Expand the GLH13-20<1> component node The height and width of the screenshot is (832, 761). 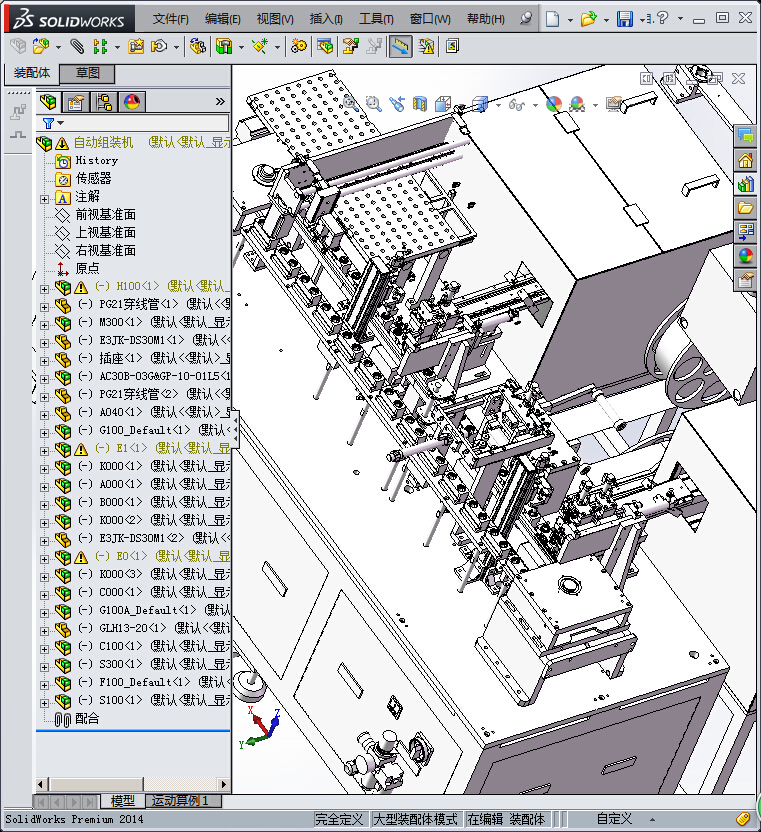pyautogui.click(x=45, y=631)
